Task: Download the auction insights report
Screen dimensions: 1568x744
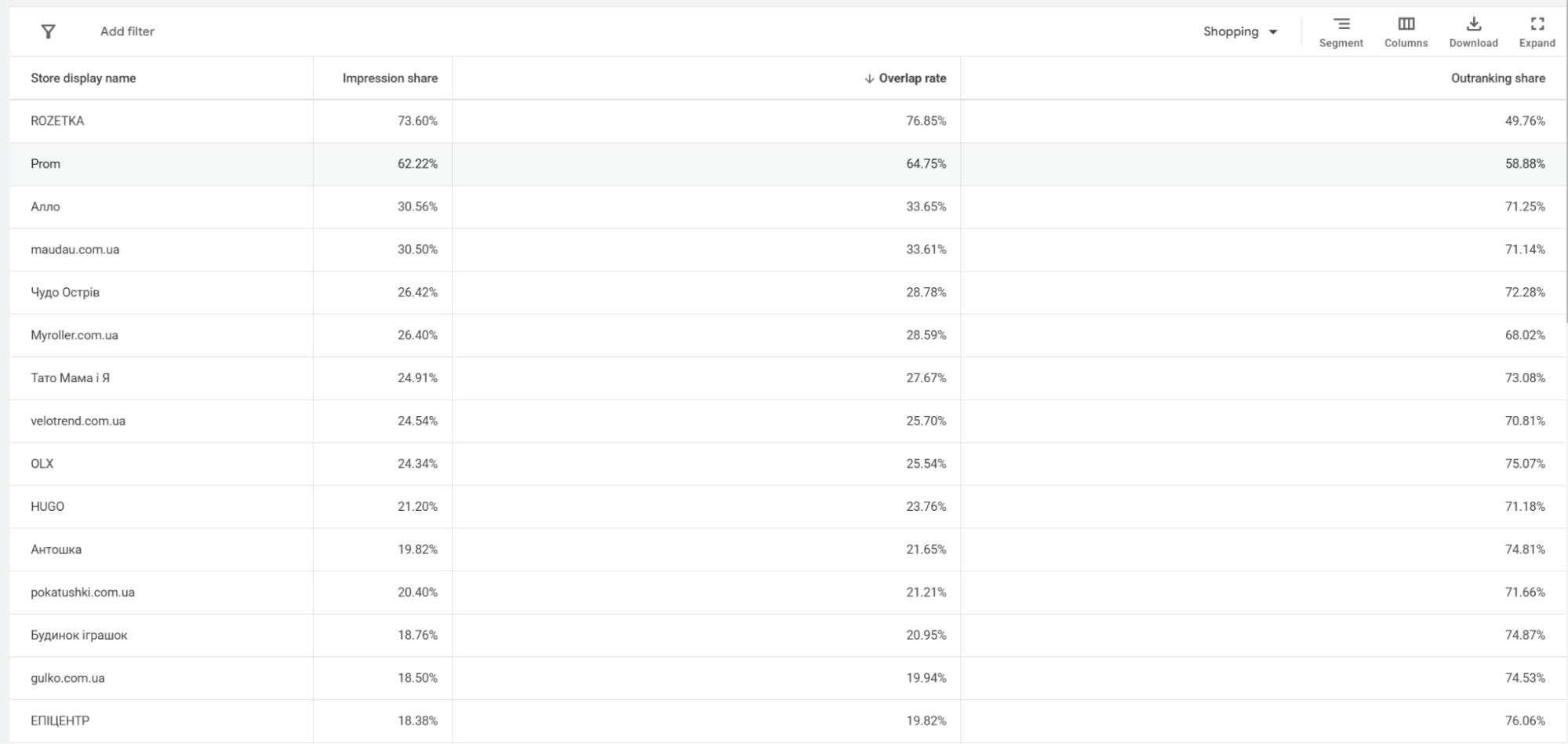Action: click(1473, 24)
